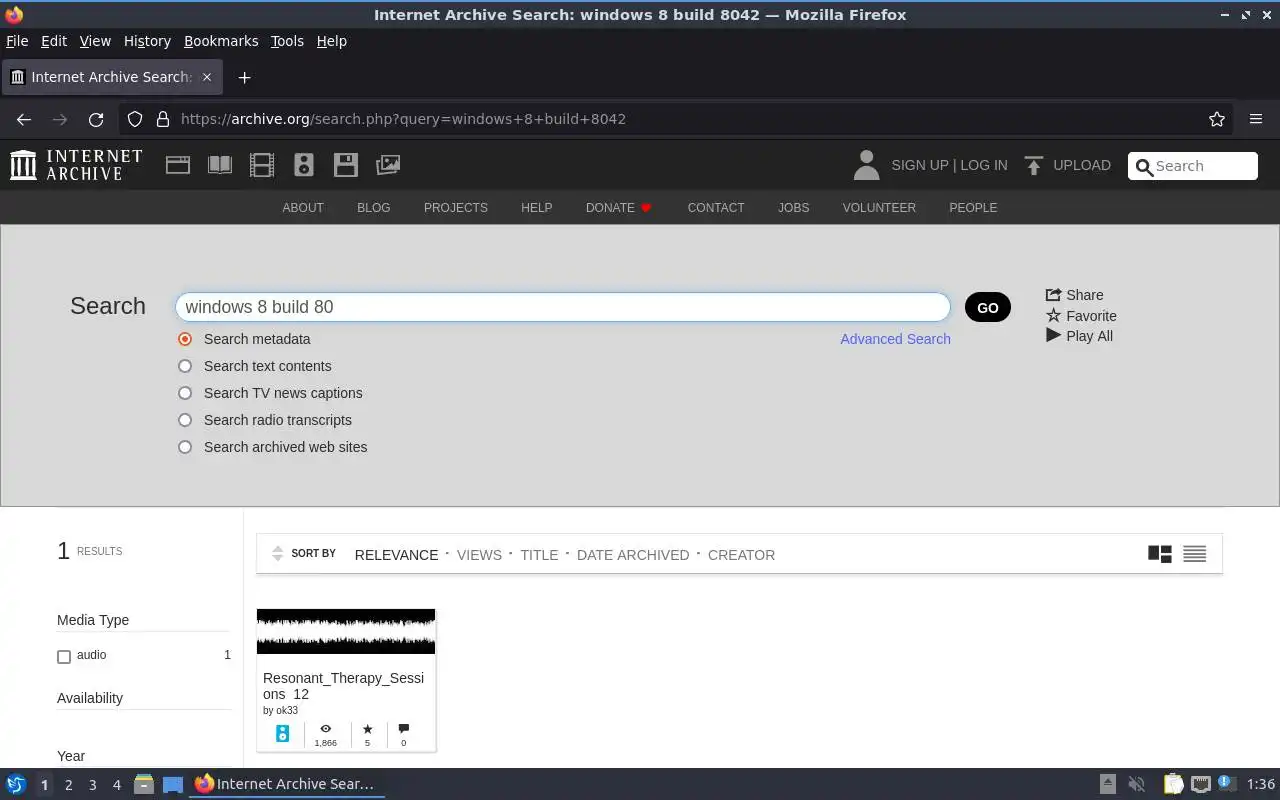Image resolution: width=1280 pixels, height=800 pixels.
Task: Show tracking protection shield info
Action: click(x=135, y=119)
